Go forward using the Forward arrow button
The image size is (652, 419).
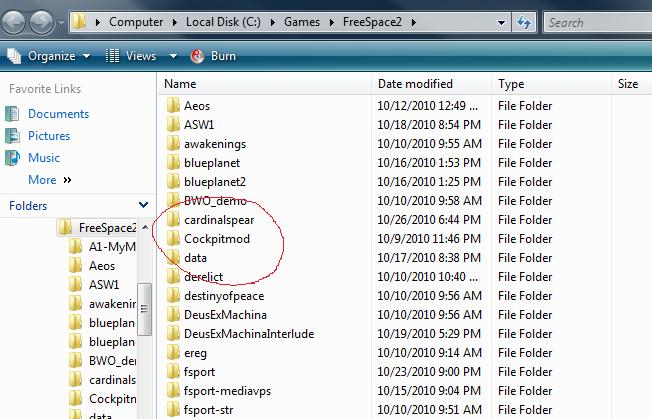click(42, 22)
